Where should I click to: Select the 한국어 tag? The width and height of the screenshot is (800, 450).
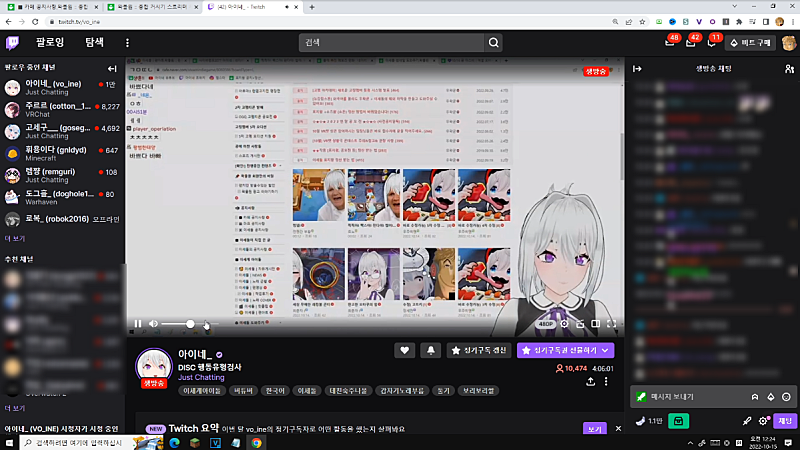(275, 391)
